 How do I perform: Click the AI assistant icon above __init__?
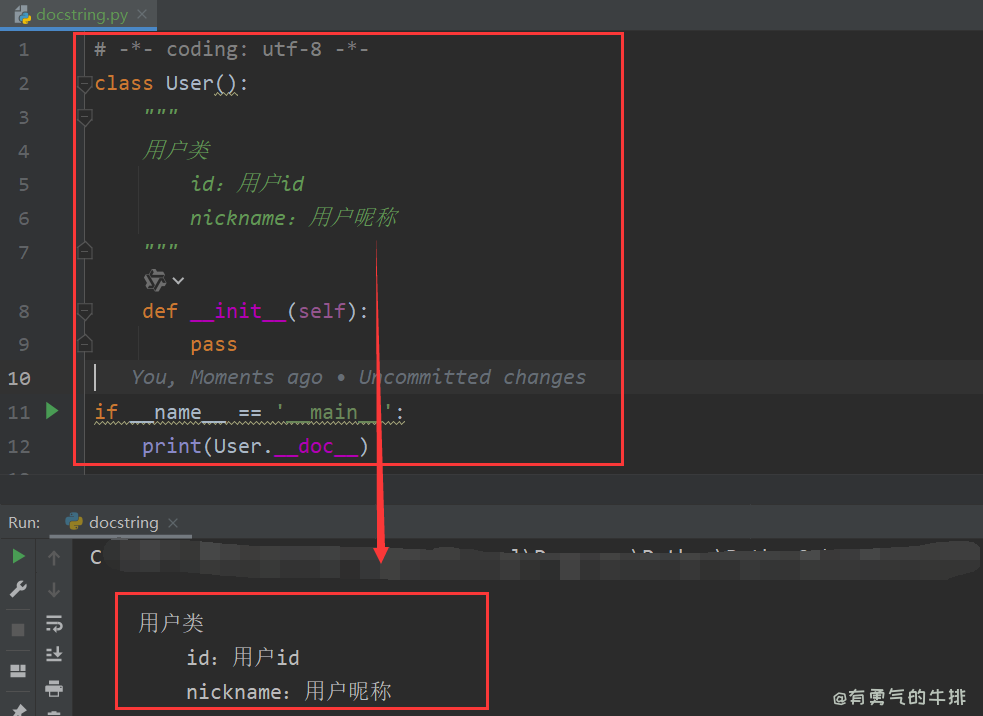pyautogui.click(x=155, y=280)
